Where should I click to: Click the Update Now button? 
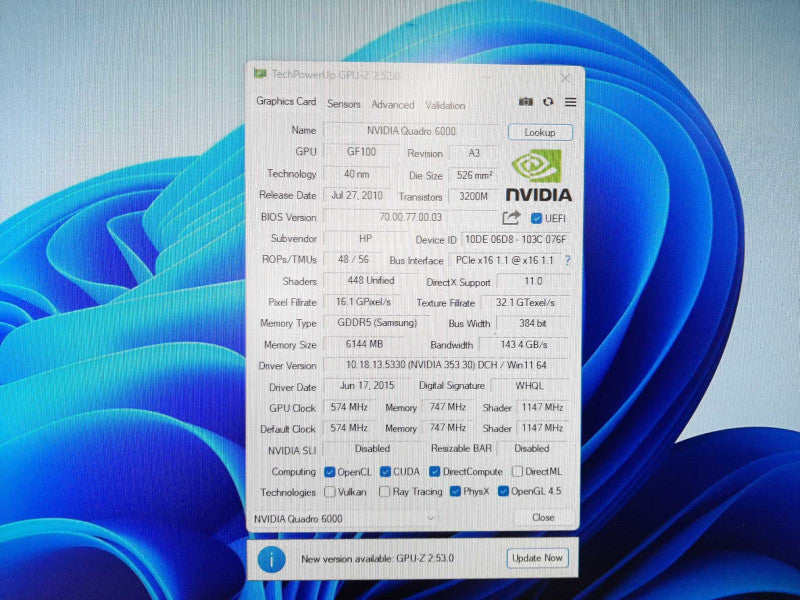point(537,558)
